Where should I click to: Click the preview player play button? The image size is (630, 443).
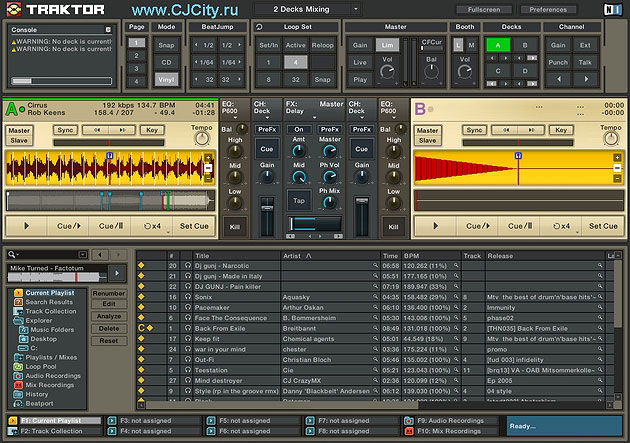click(x=118, y=273)
